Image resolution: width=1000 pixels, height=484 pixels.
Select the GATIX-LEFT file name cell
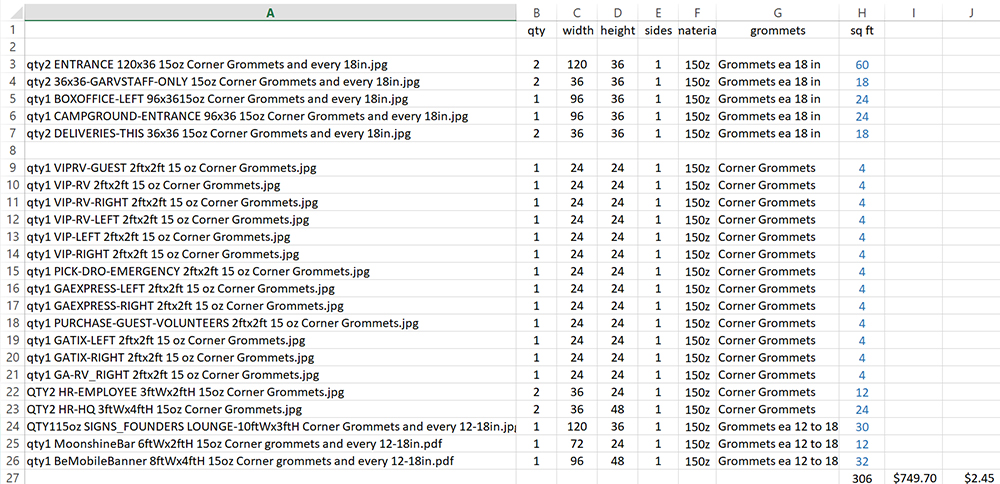point(270,340)
